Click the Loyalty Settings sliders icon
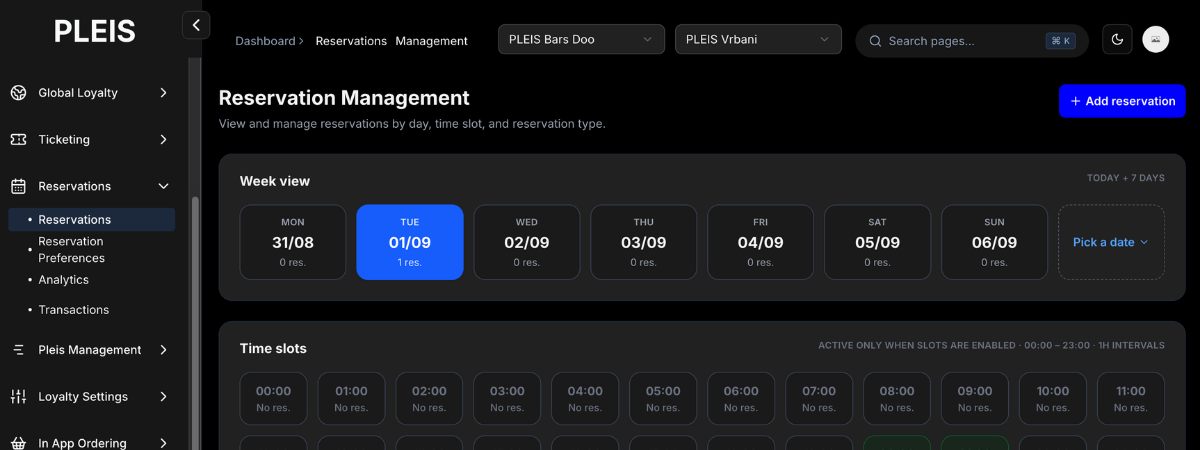1200x450 pixels. click(18, 397)
